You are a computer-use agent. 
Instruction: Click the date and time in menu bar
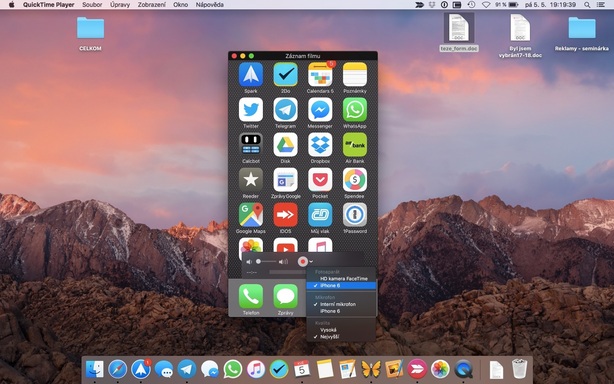[x=550, y=5]
